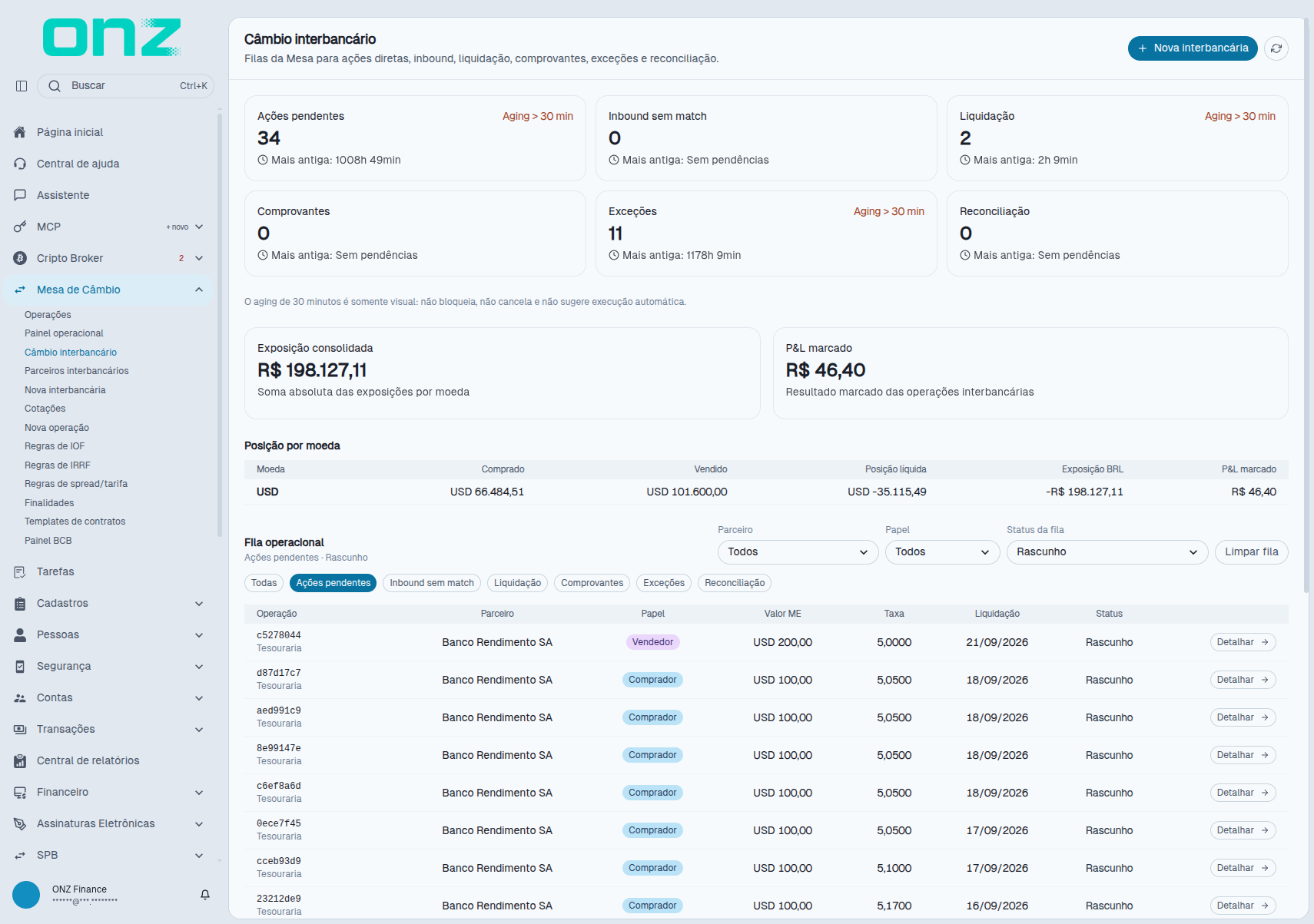Viewport: 1314px width, 924px height.
Task: Expand the MCP menu chevron
Action: 199,227
